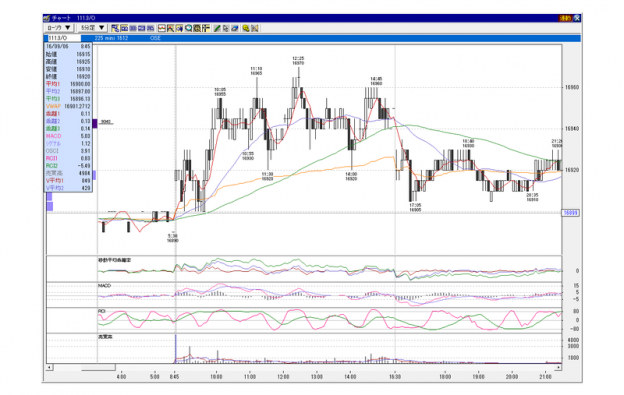
Task: Click the symbol code input 111.3/O
Action: (x=64, y=38)
